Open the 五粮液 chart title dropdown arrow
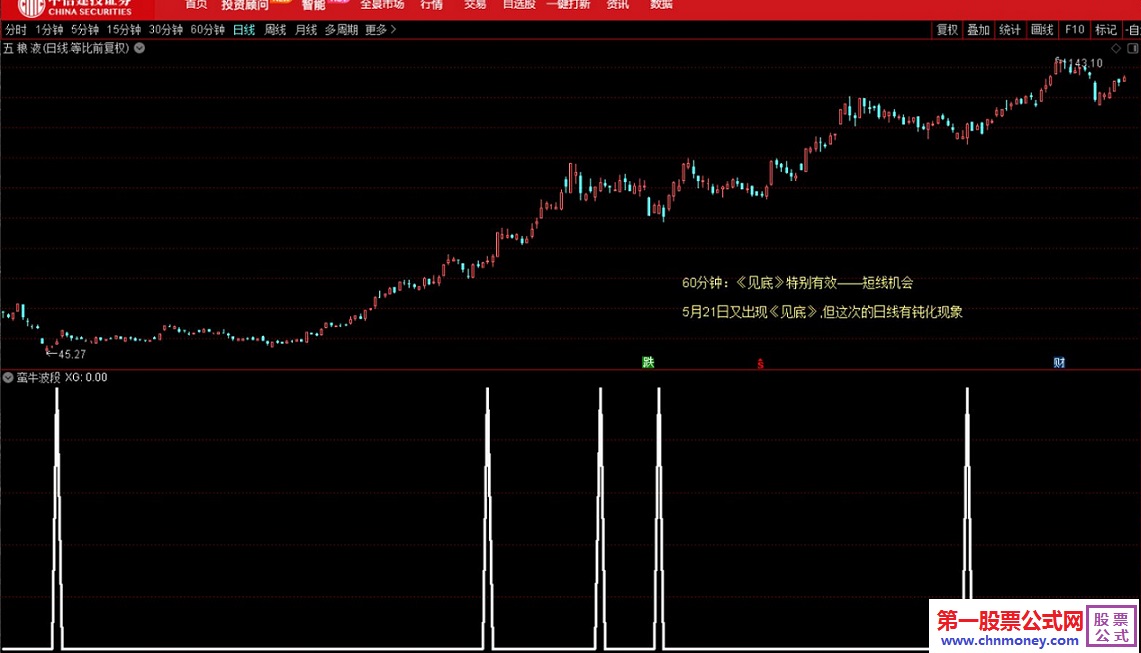The width and height of the screenshot is (1141, 653). tap(139, 48)
